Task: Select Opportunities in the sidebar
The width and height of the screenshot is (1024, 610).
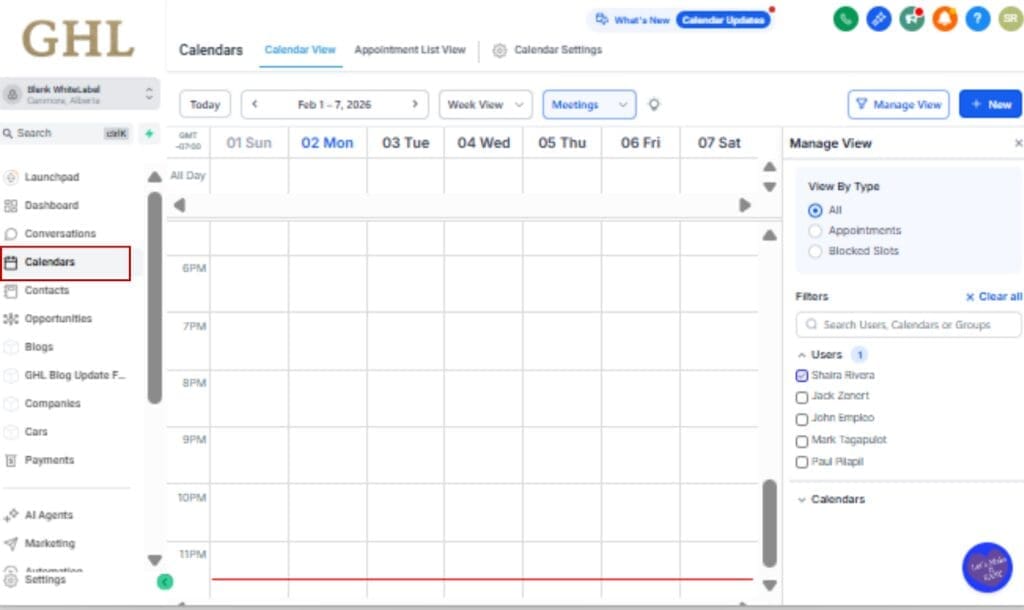Action: 57,318
